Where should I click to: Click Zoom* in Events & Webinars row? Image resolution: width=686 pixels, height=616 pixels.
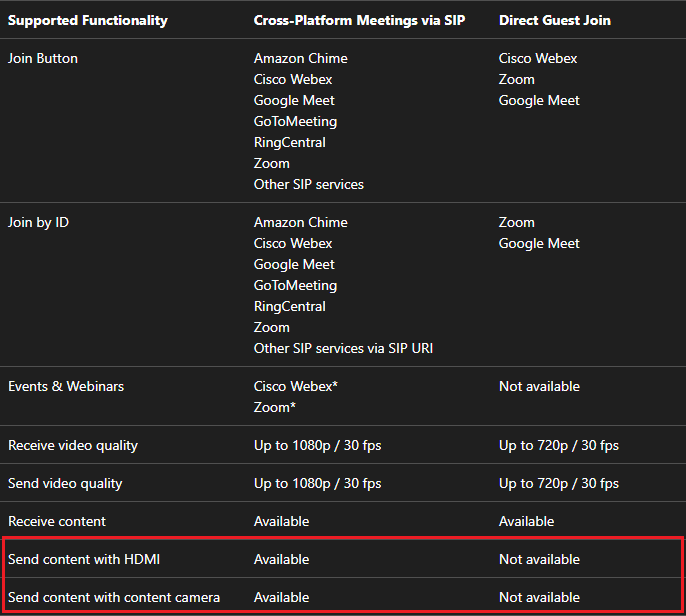click(x=275, y=407)
